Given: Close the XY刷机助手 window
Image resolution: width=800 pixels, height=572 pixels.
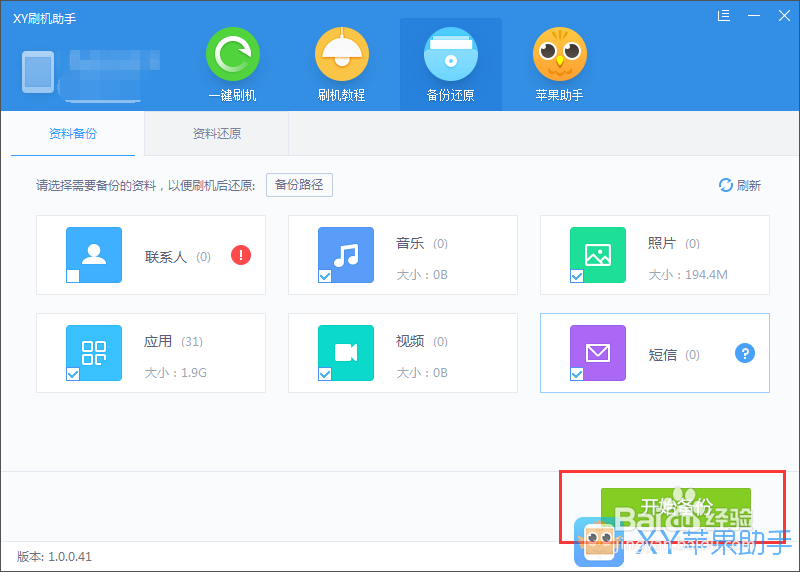Looking at the screenshot, I should click(784, 16).
